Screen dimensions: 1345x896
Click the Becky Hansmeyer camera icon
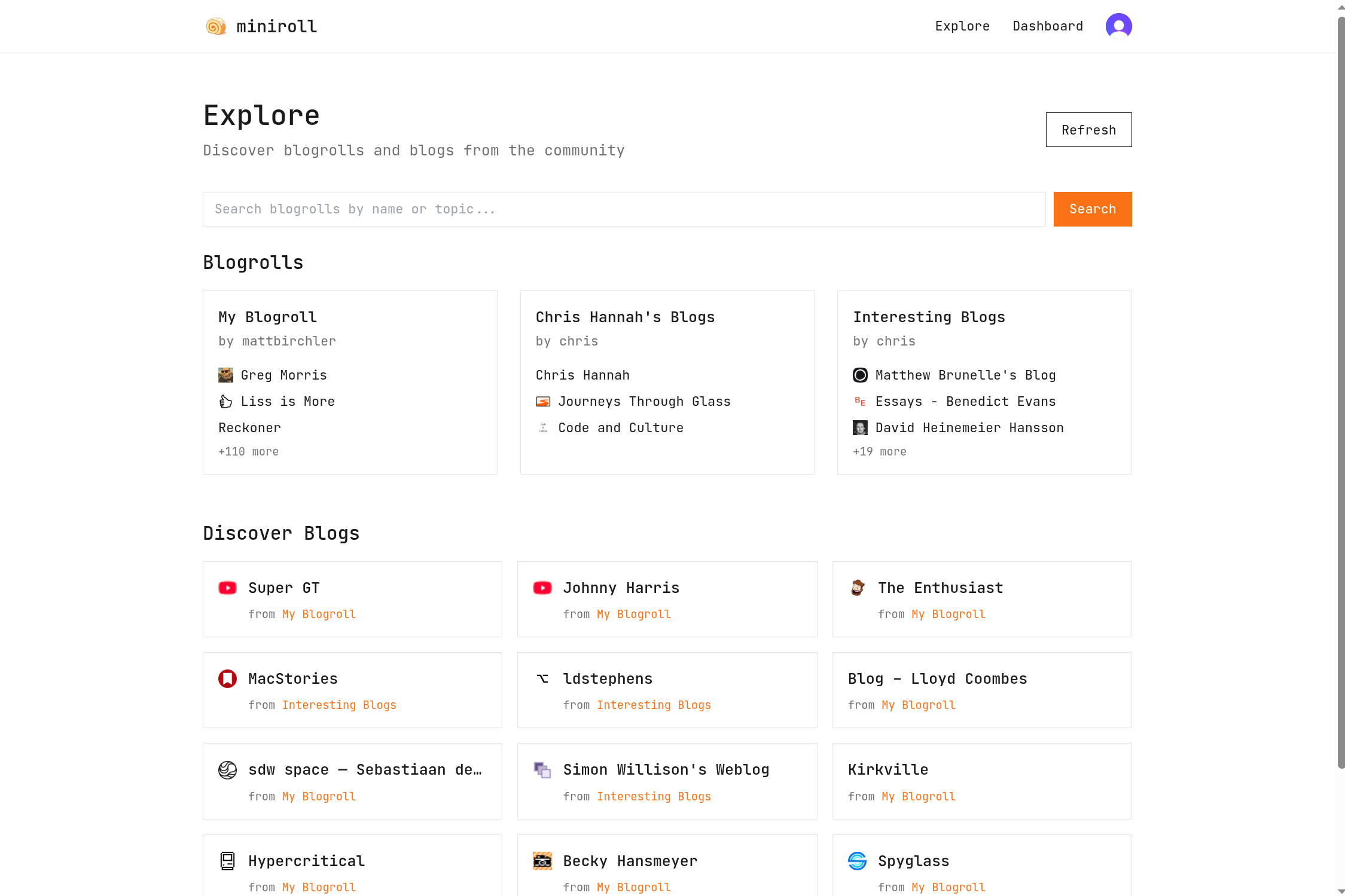click(x=542, y=861)
